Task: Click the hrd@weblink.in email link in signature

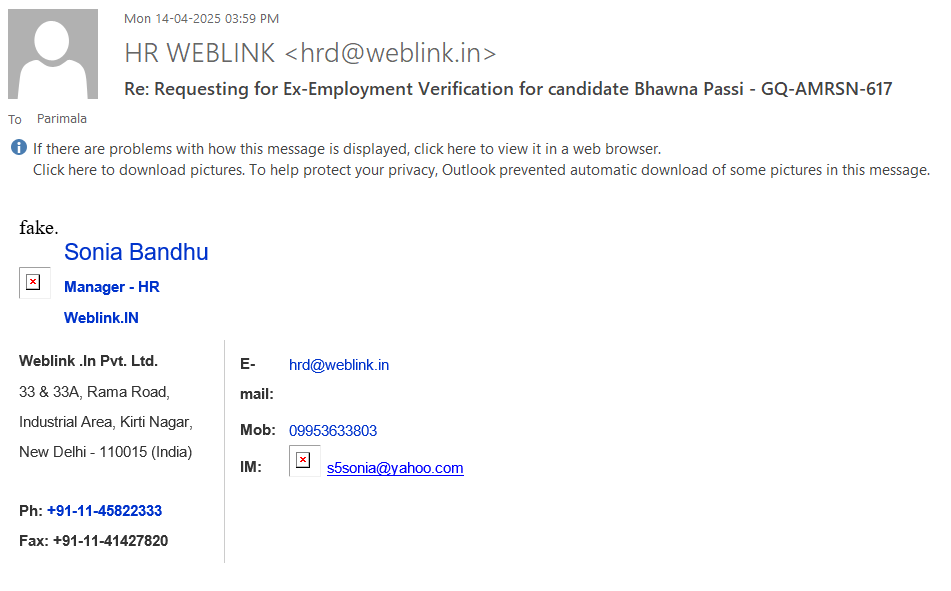Action: pos(339,365)
